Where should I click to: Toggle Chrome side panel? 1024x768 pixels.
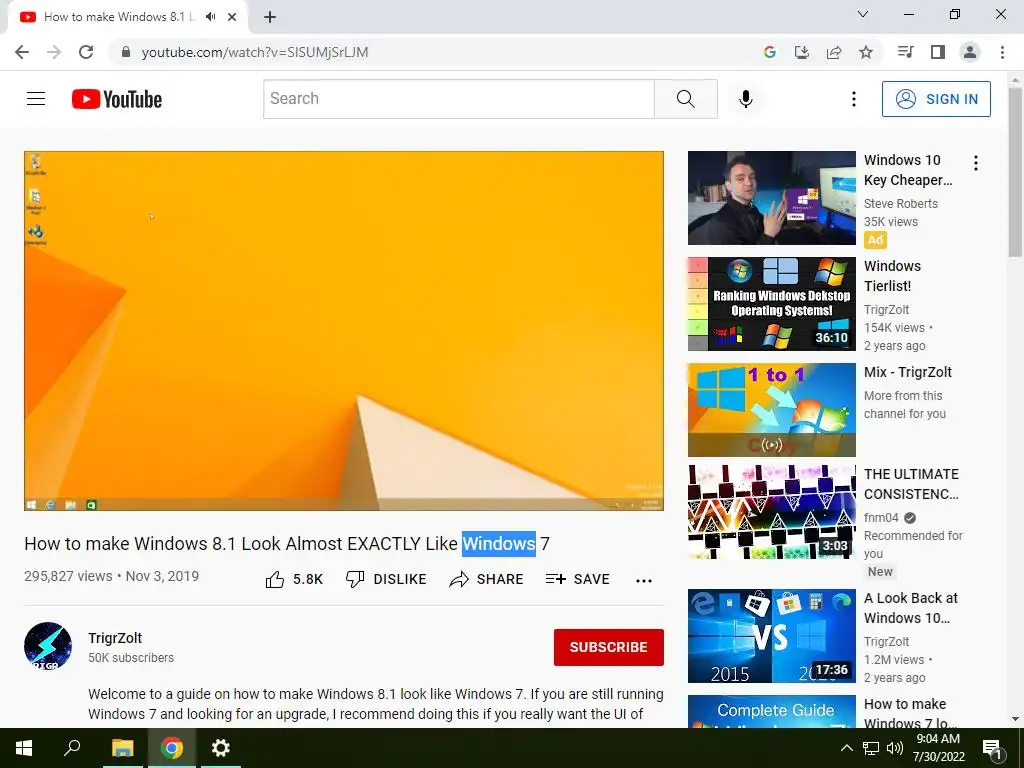click(938, 52)
